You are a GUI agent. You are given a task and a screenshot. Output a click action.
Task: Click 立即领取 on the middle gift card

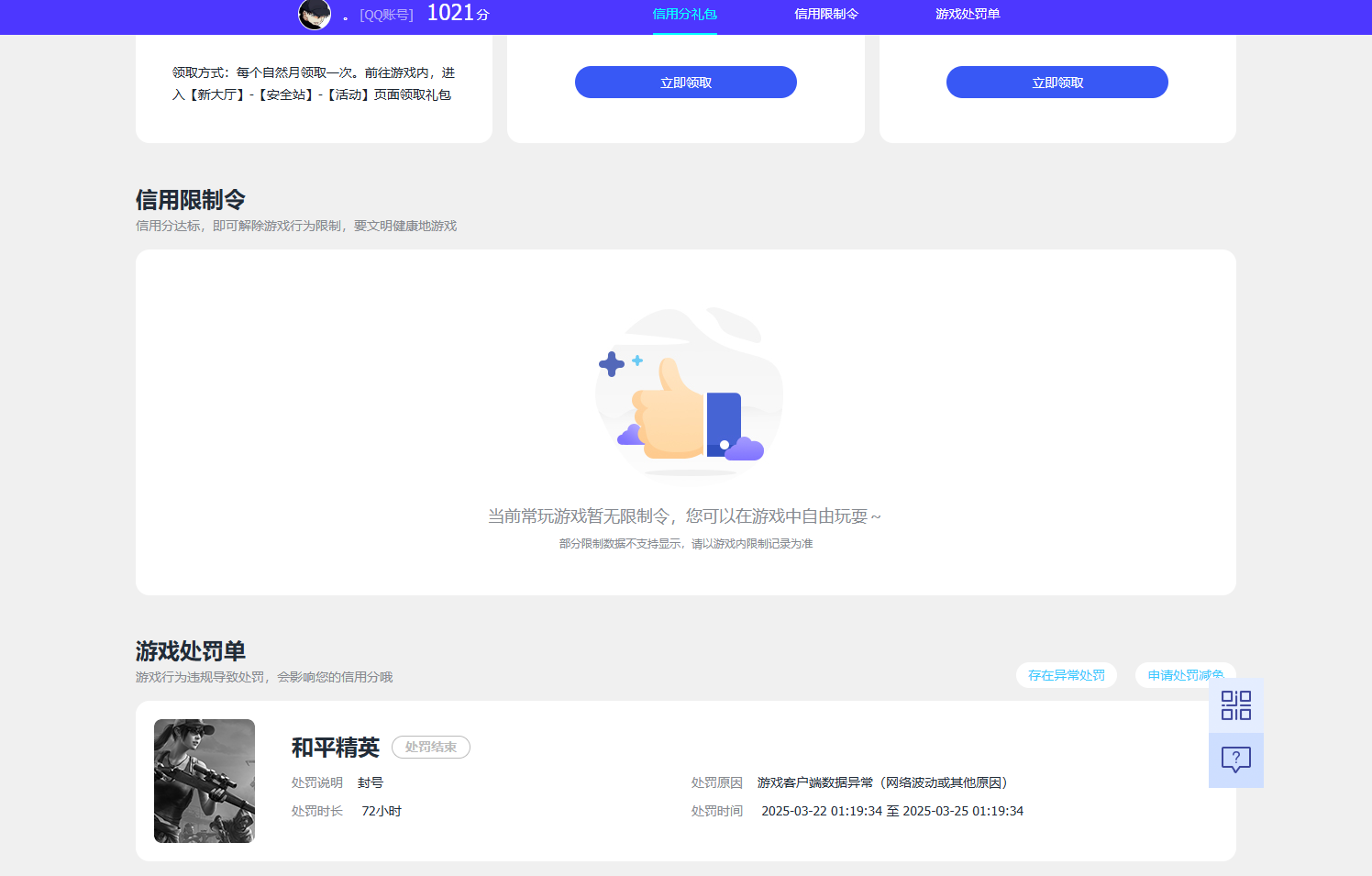[686, 83]
